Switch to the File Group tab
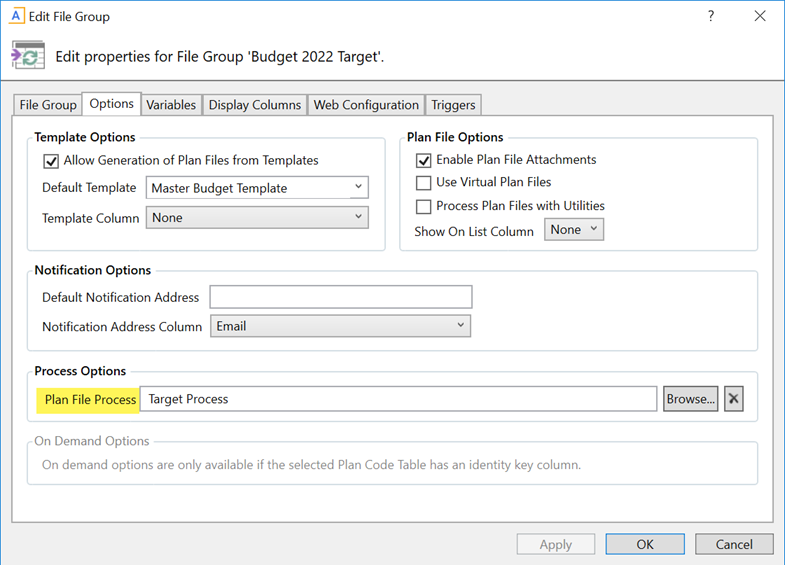The image size is (785, 565). click(x=48, y=105)
